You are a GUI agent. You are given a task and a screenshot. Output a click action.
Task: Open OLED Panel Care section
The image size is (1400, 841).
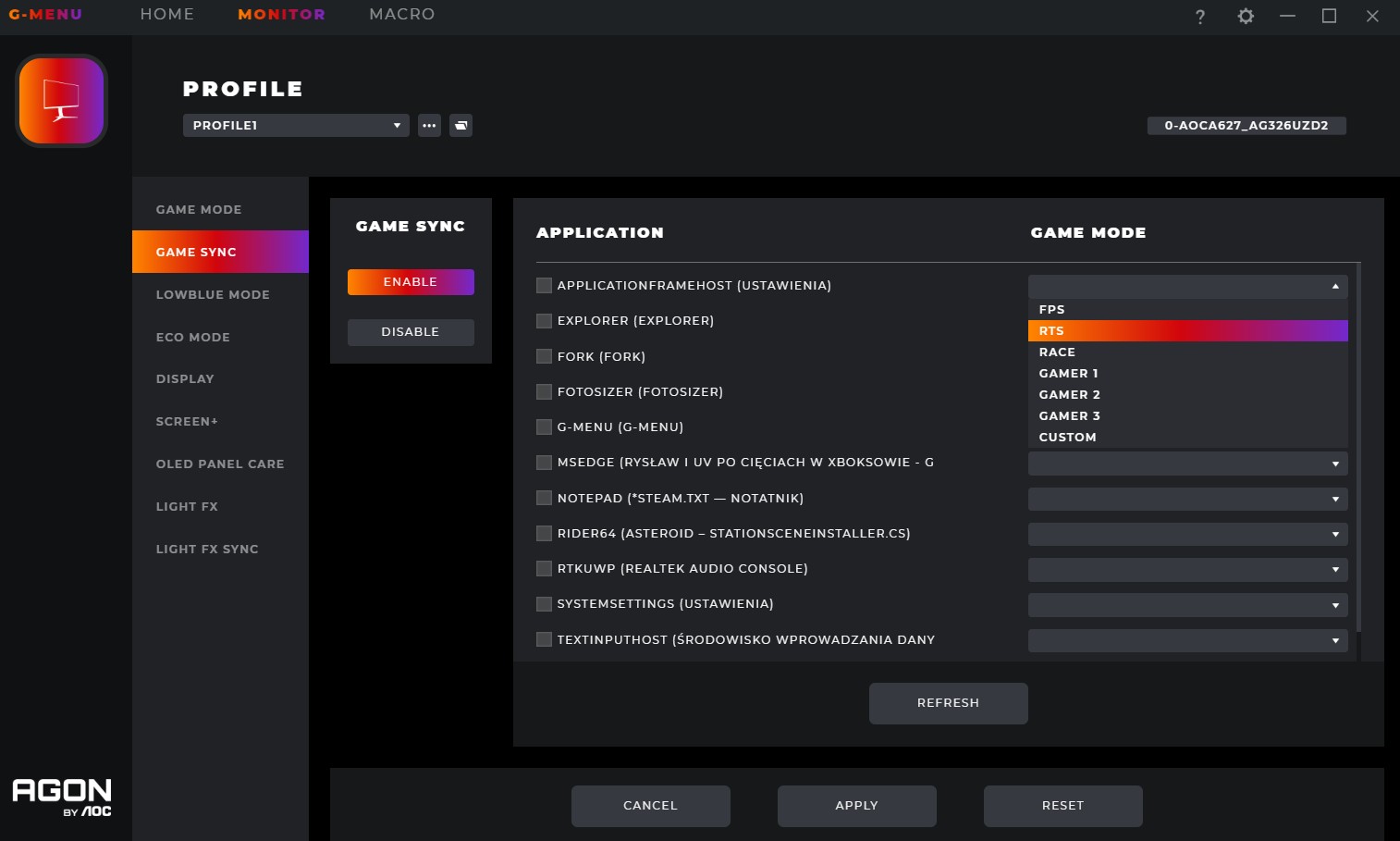click(220, 464)
